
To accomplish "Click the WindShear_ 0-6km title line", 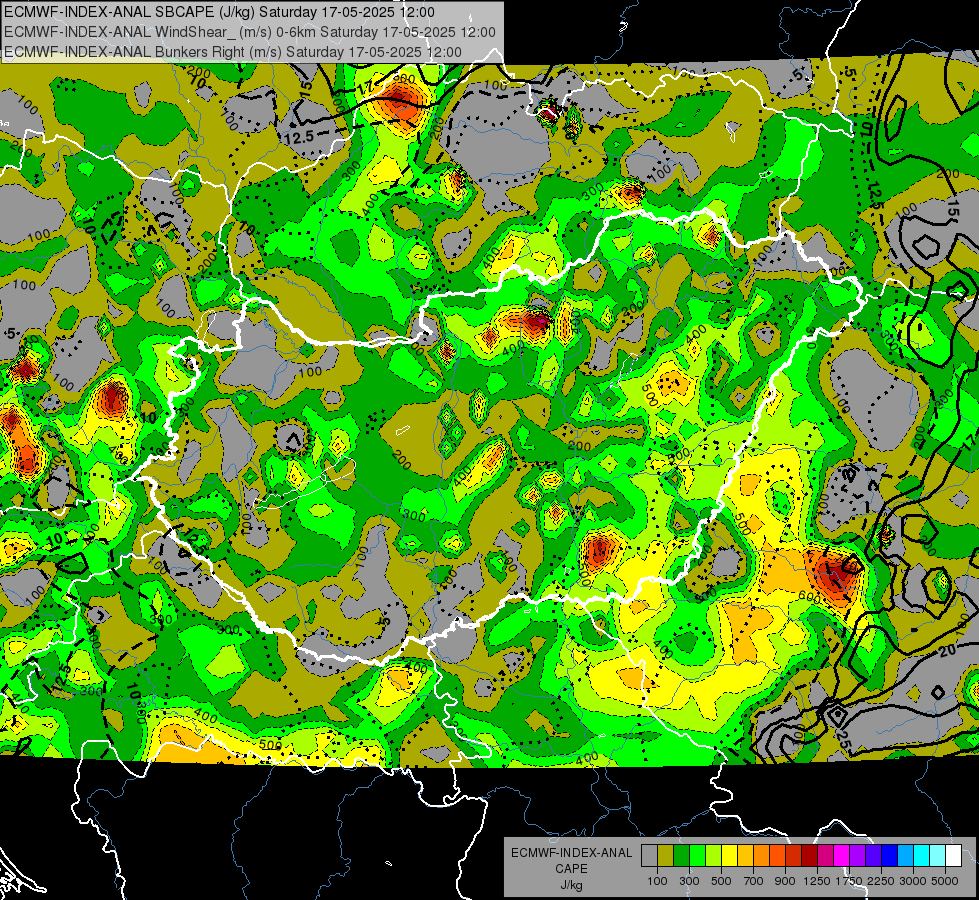I will pyautogui.click(x=250, y=32).
